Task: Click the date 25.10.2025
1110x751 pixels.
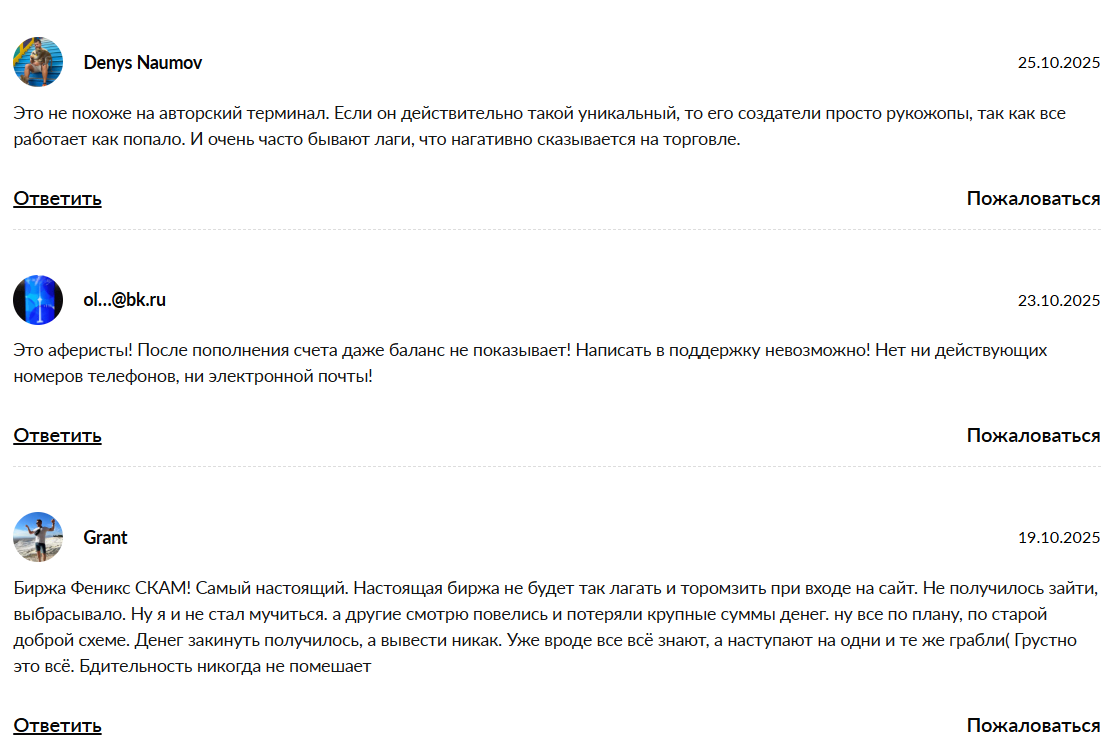Action: point(1059,63)
